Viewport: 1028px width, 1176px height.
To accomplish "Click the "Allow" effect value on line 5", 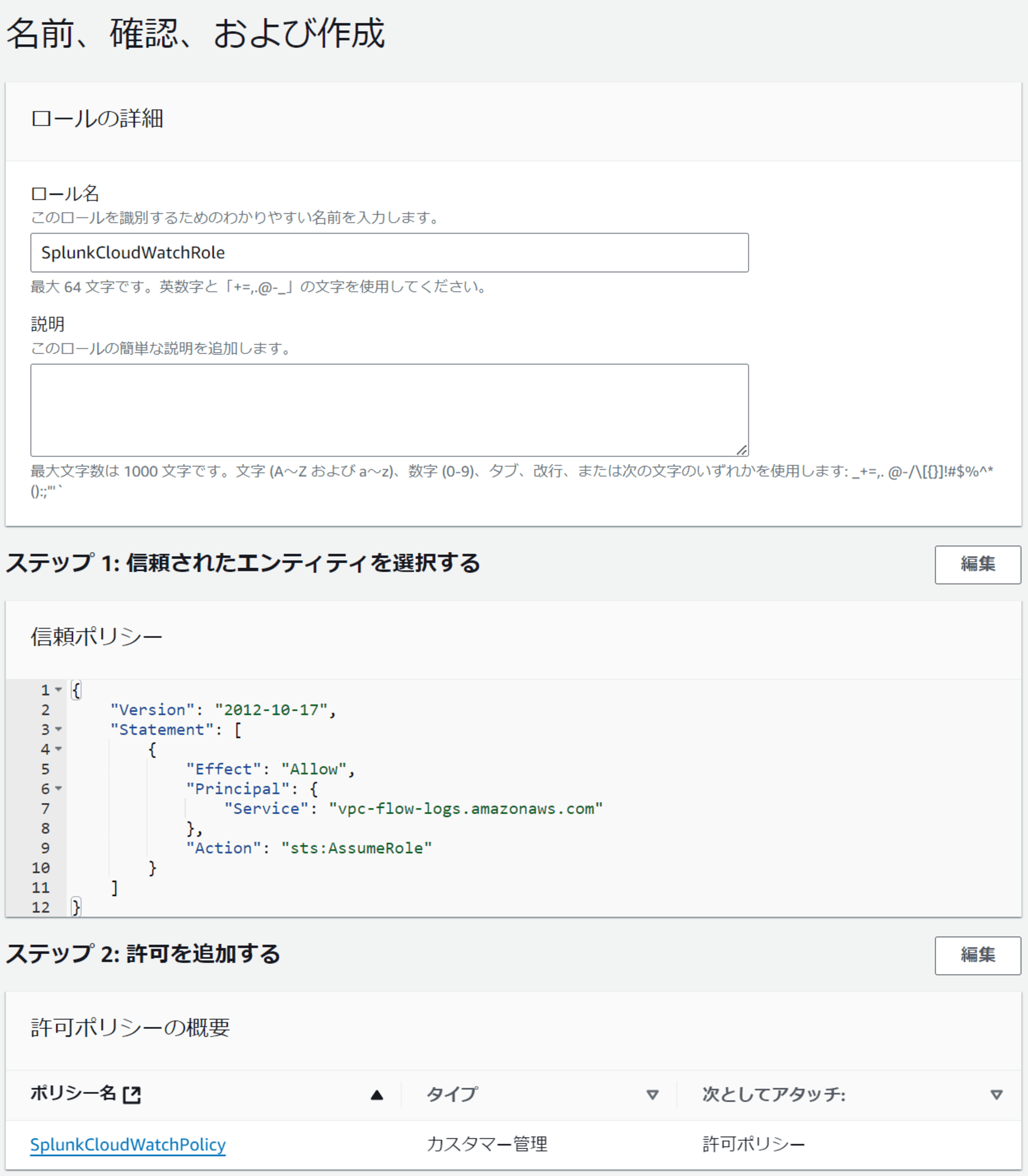I will (314, 769).
